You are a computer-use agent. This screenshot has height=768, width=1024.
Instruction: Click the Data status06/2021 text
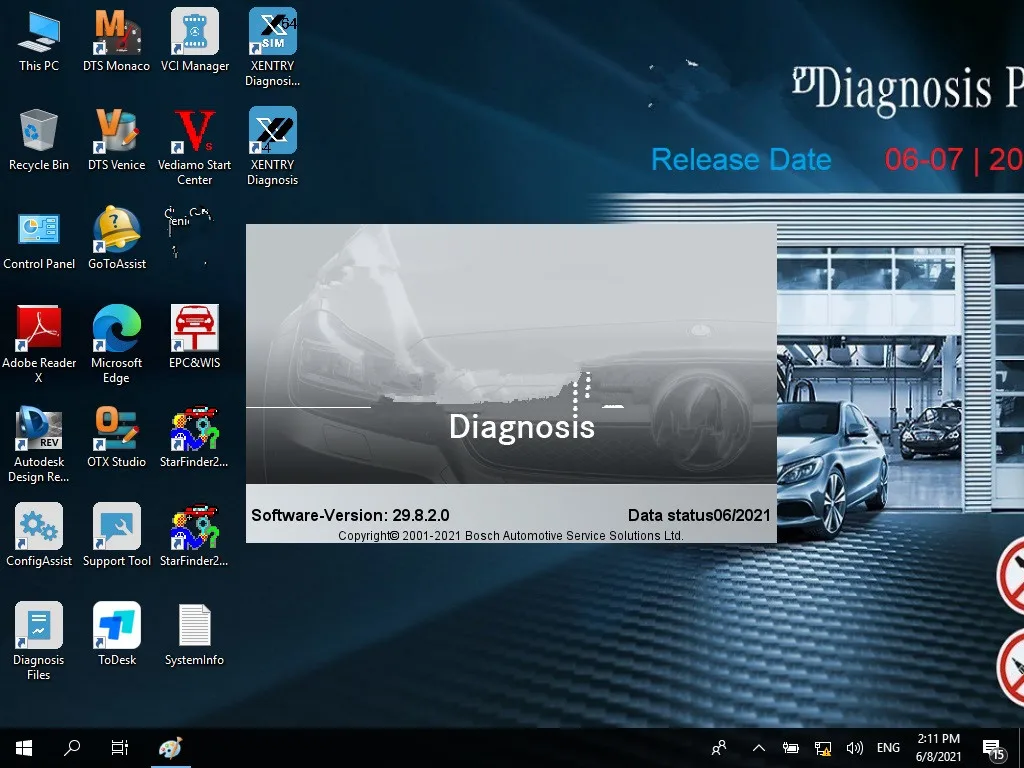pyautogui.click(x=699, y=515)
